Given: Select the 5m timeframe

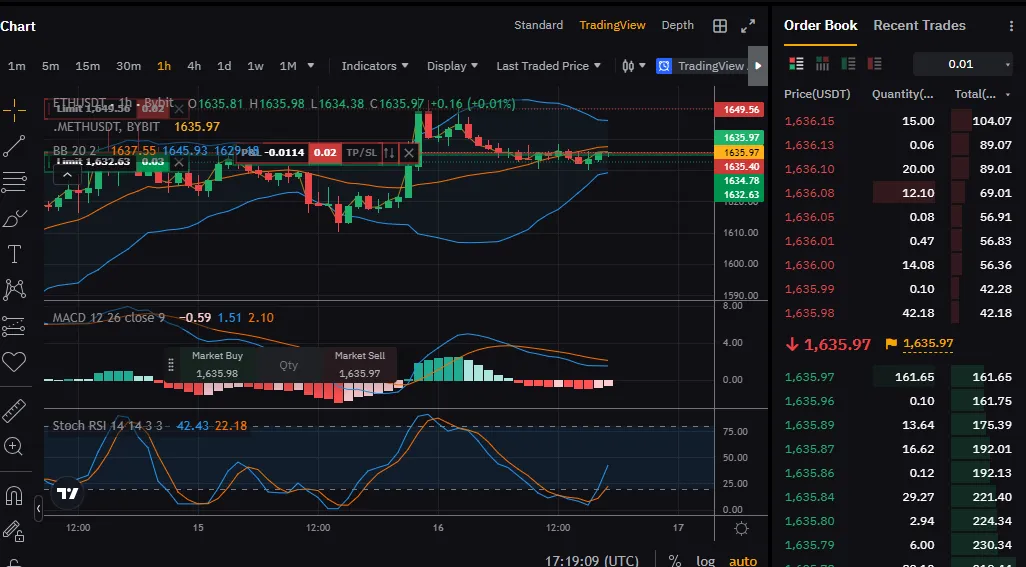Looking at the screenshot, I should (50, 66).
